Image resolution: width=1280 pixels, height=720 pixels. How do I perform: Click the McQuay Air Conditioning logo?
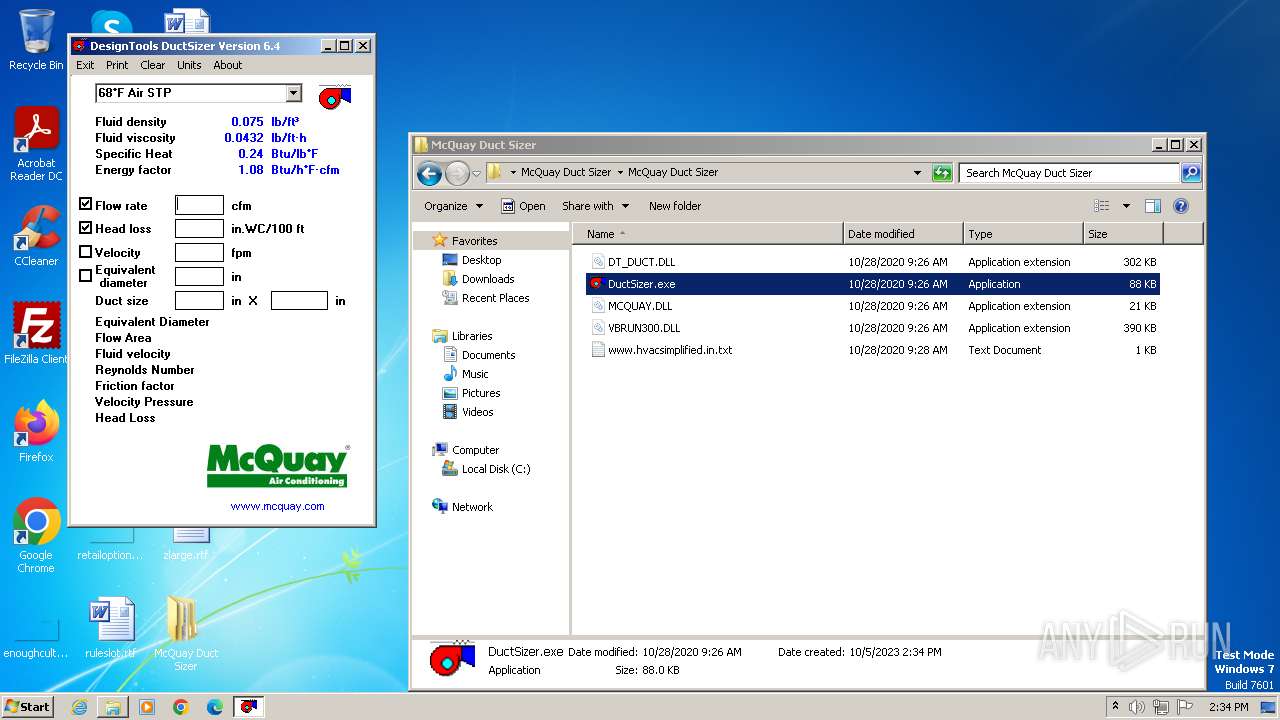coord(278,466)
